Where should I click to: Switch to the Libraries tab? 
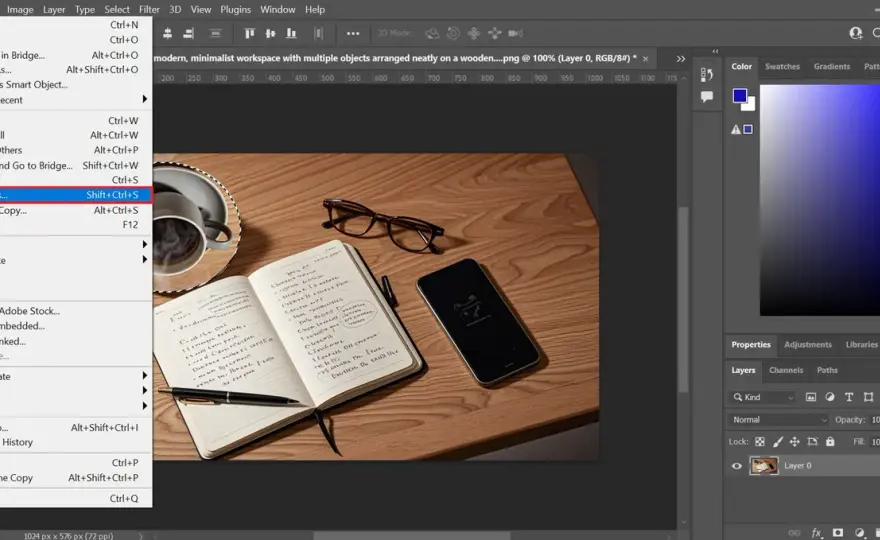pos(861,345)
